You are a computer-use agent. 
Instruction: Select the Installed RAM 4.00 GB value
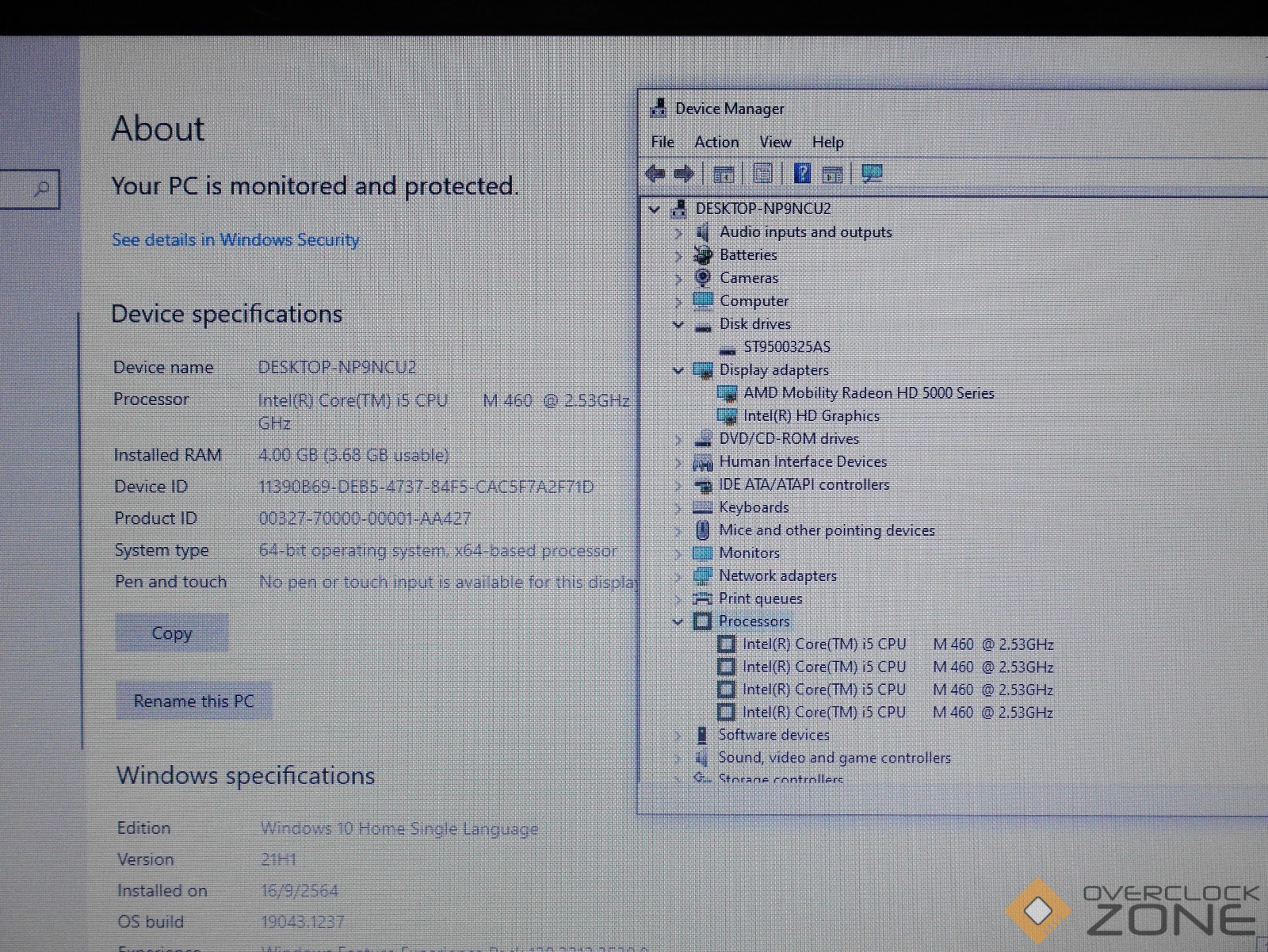353,455
